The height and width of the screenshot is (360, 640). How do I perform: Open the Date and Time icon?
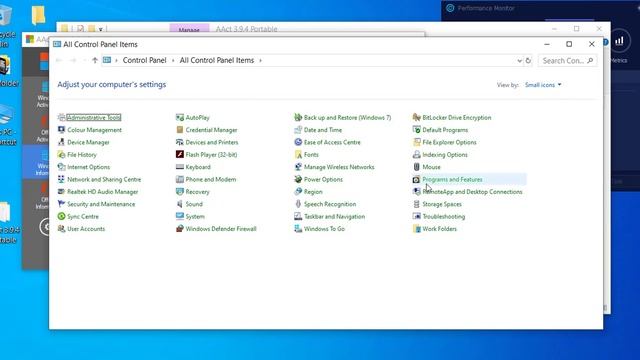(x=298, y=130)
